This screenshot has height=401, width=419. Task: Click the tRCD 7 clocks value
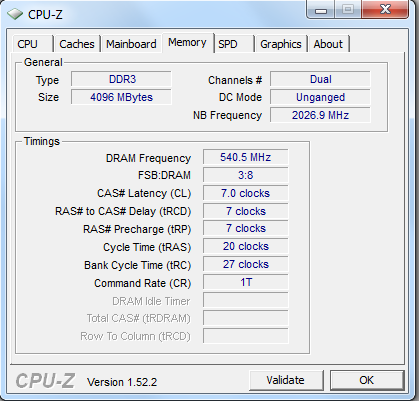click(246, 211)
